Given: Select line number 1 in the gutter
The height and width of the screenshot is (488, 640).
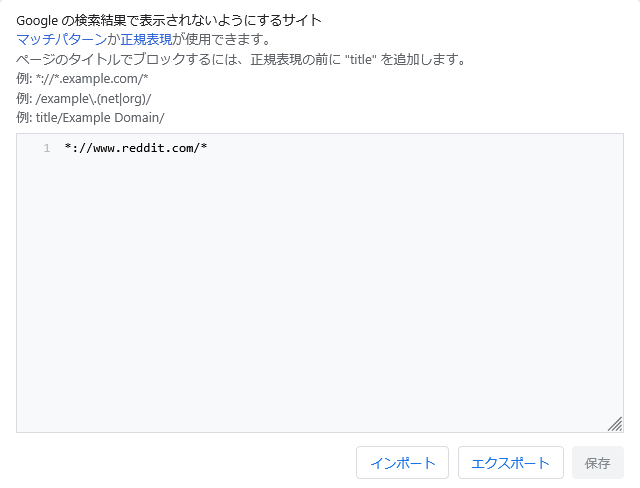Looking at the screenshot, I should click(46, 148).
